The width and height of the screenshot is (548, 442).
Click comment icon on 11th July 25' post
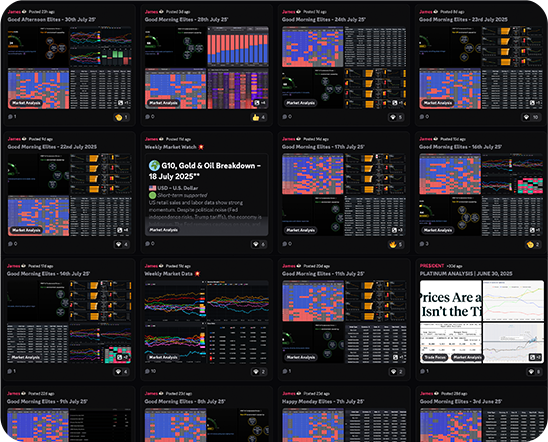pyautogui.click(x=284, y=371)
